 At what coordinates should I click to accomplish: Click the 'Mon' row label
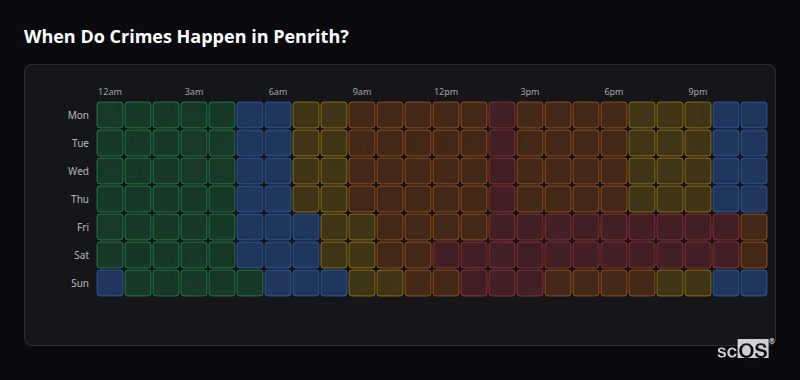pos(78,115)
